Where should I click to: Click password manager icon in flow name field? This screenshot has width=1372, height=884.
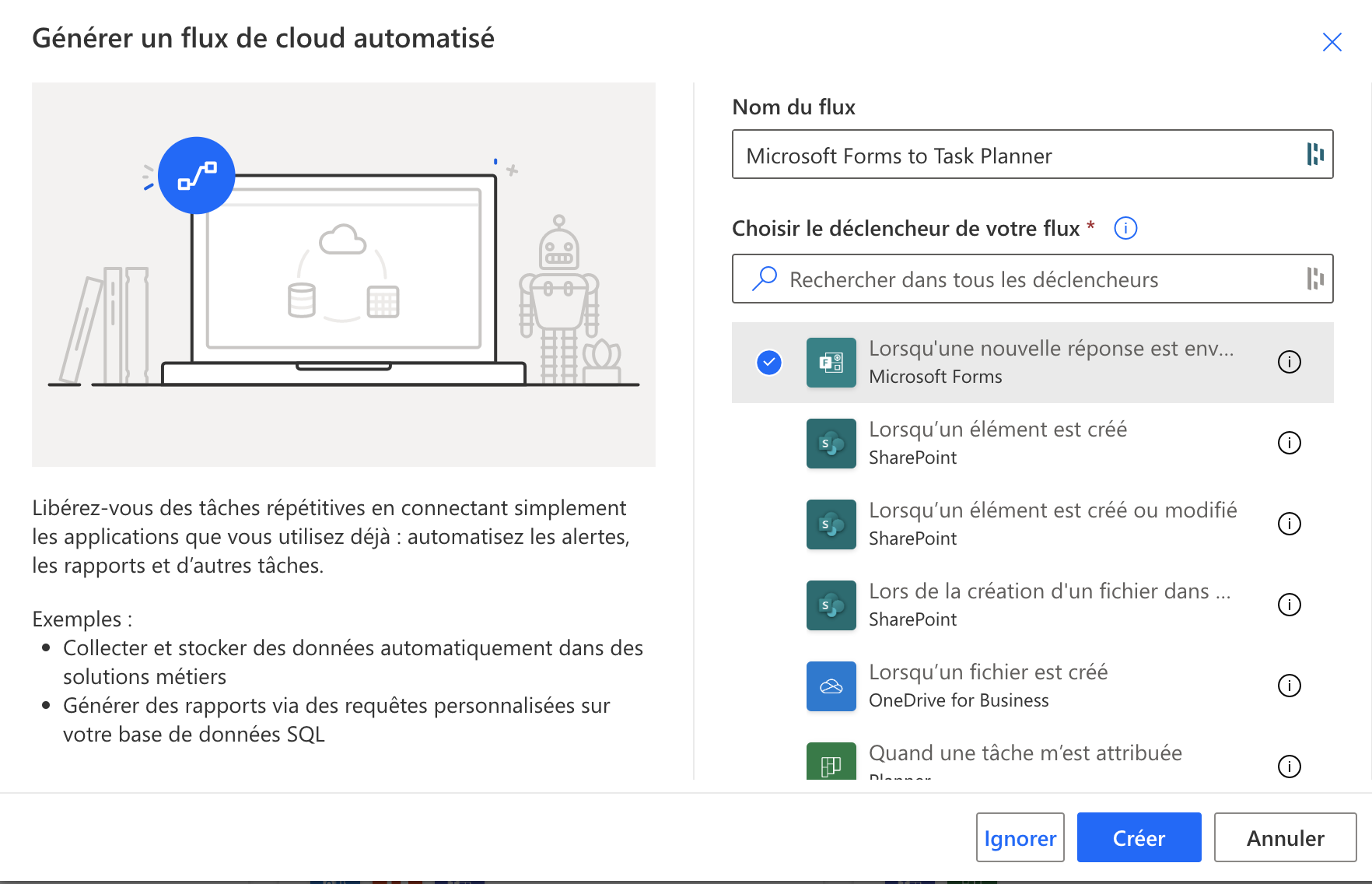1314,154
